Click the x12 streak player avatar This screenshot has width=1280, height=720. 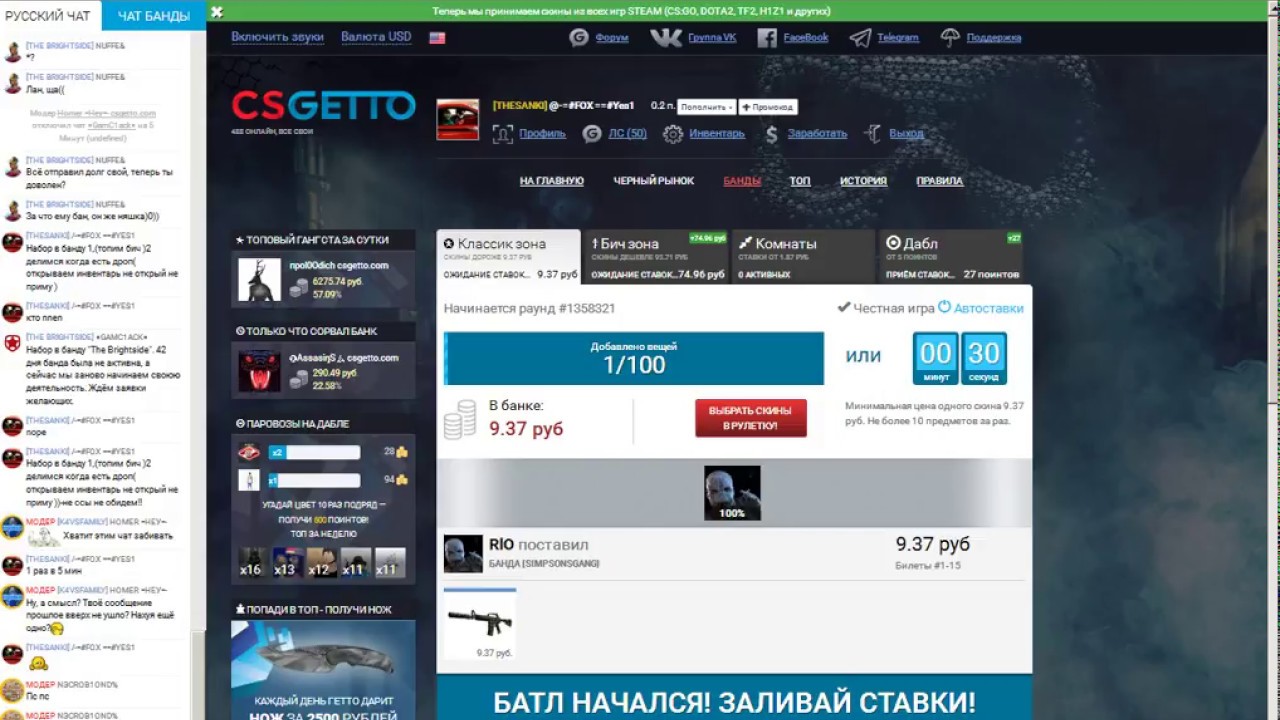(x=321, y=562)
